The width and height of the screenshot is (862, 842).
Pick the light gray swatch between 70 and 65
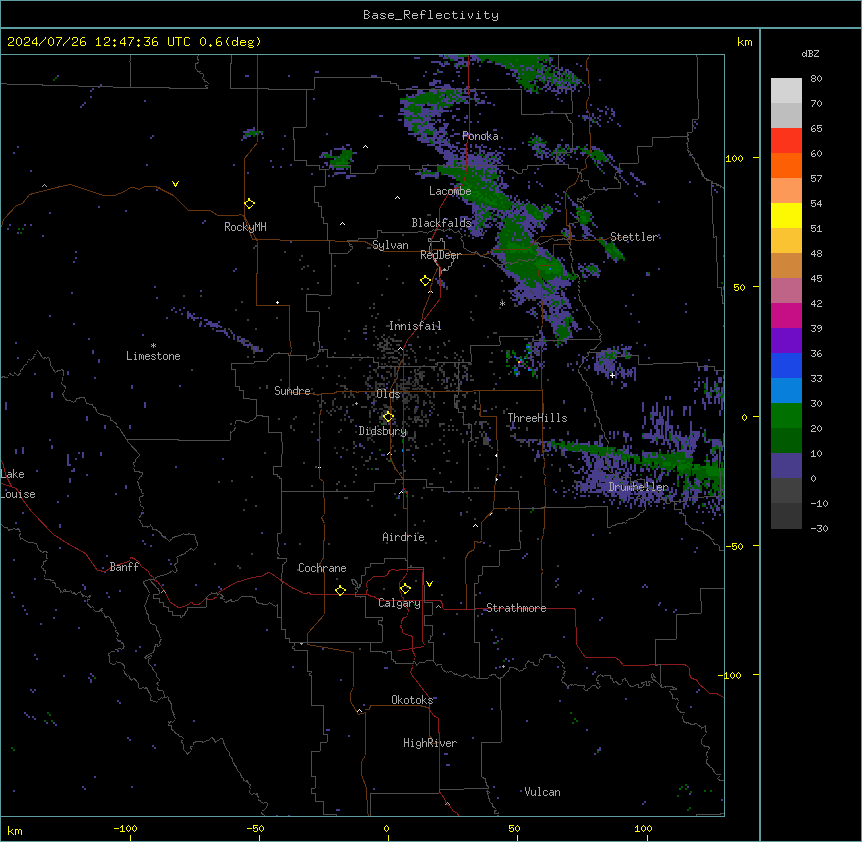click(x=786, y=115)
